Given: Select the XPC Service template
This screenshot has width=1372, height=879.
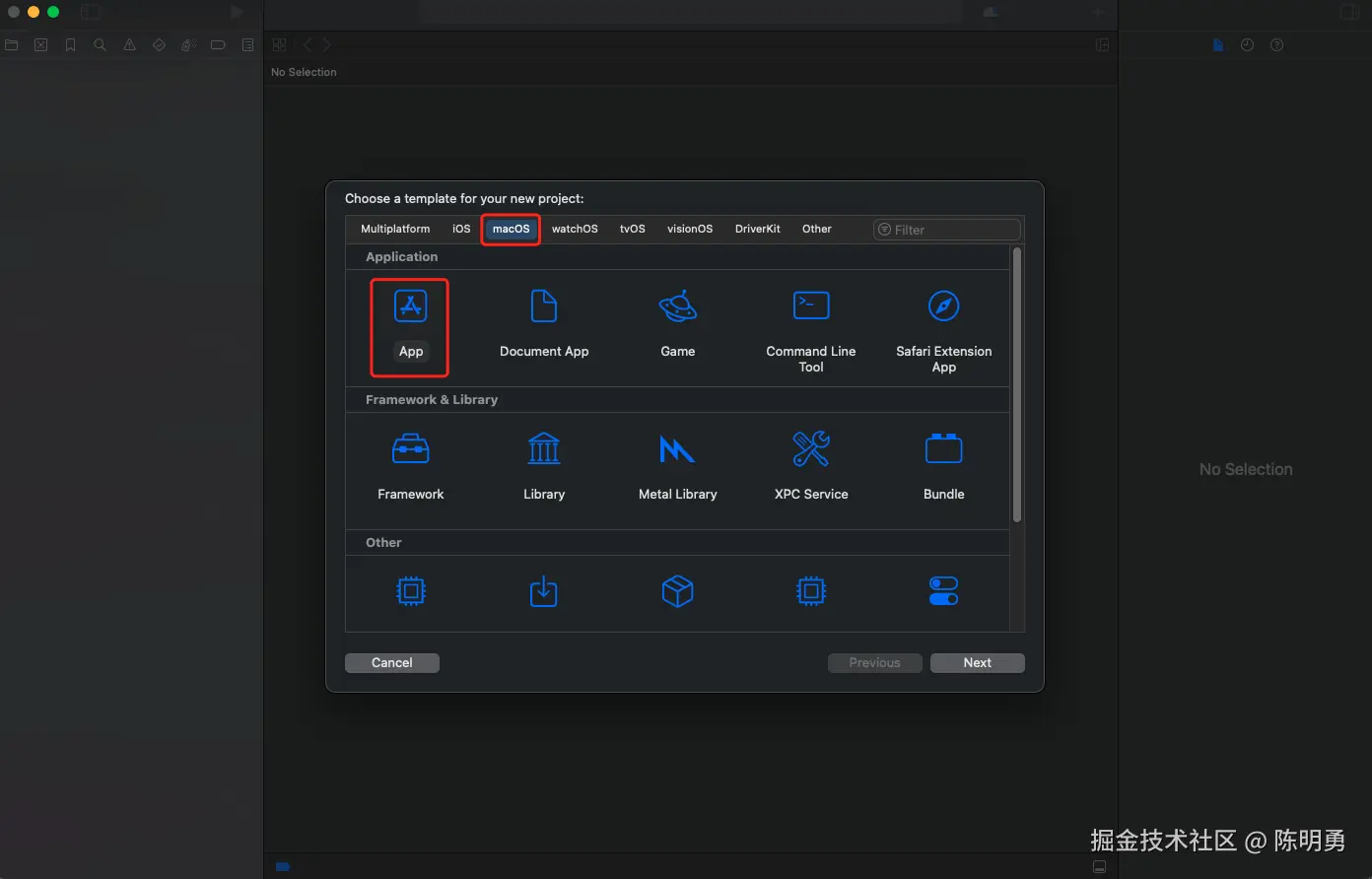Looking at the screenshot, I should 811,467.
